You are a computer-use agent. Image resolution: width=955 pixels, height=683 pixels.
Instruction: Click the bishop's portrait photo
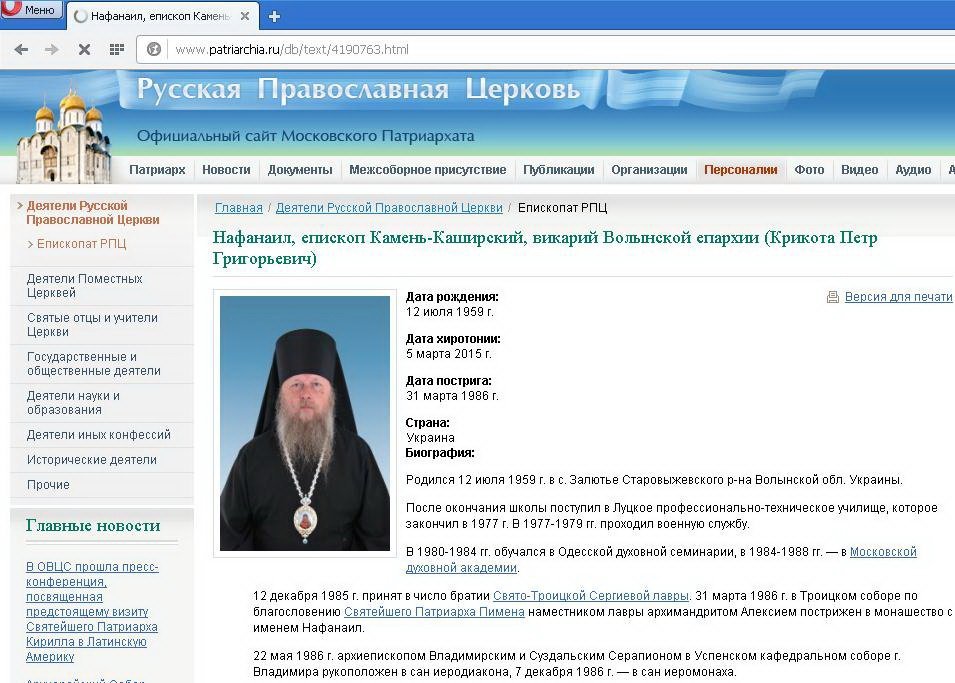(305, 423)
